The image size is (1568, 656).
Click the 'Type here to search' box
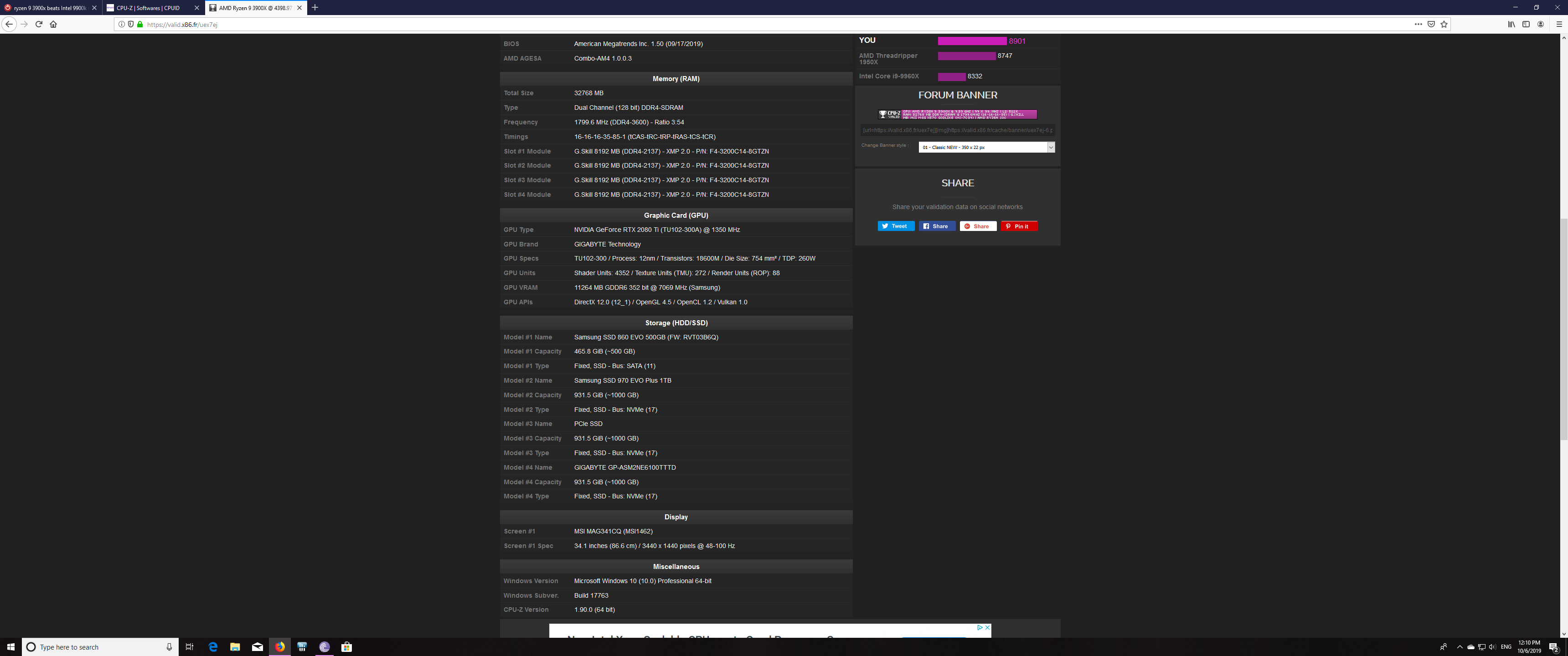[x=100, y=647]
